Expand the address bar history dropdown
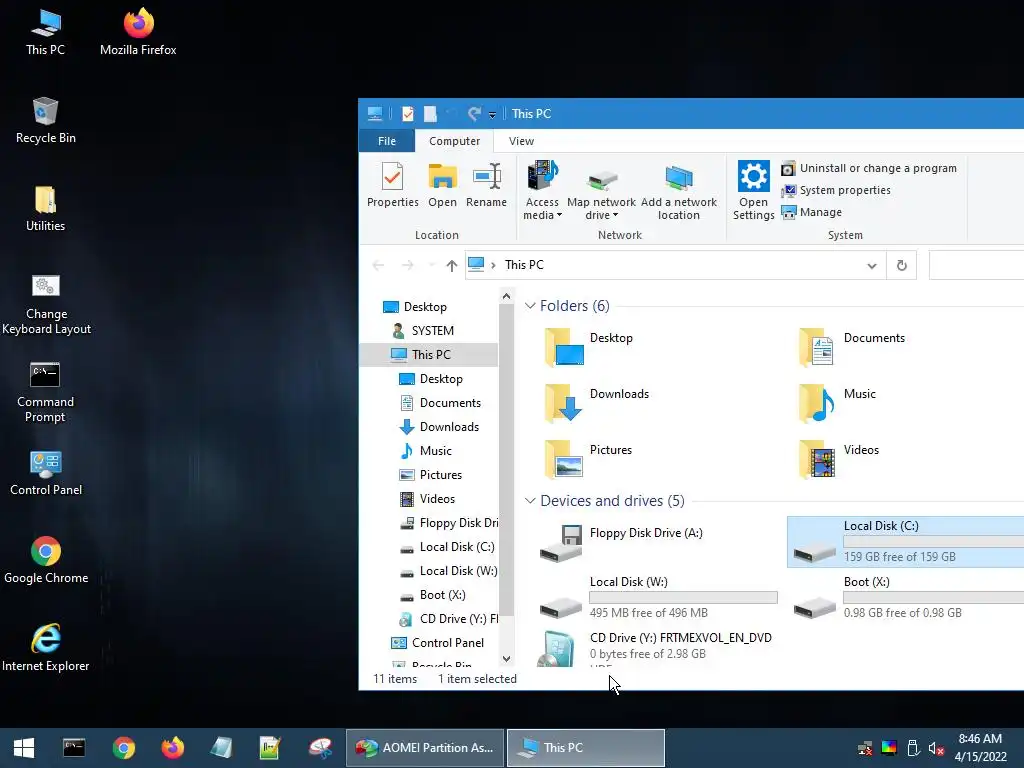 pos(872,266)
